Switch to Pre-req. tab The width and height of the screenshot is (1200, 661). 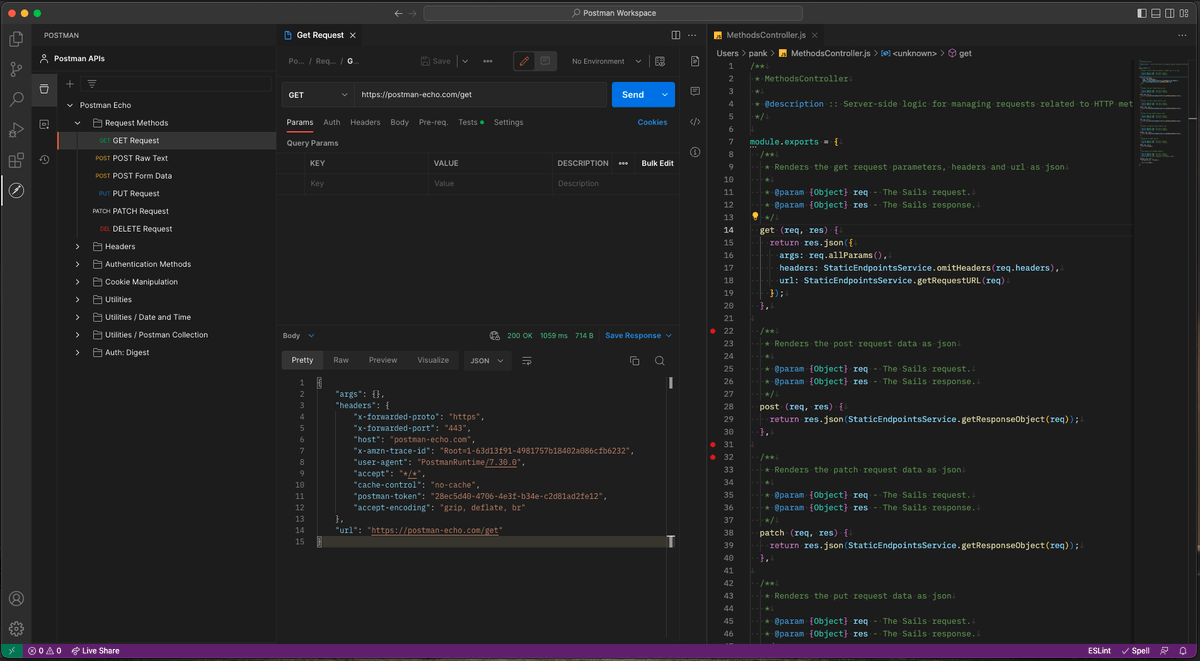point(433,122)
